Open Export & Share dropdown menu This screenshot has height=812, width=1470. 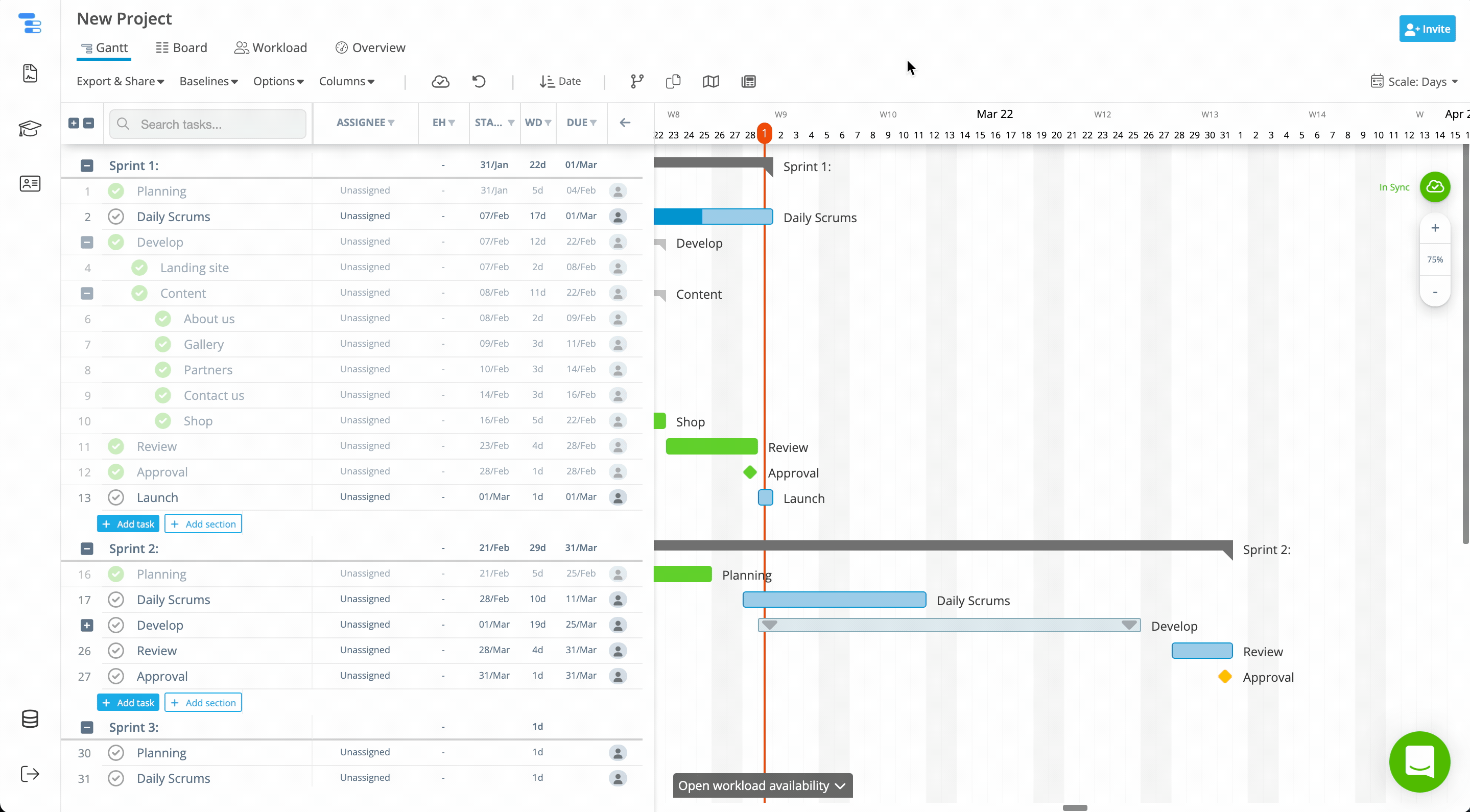point(119,81)
